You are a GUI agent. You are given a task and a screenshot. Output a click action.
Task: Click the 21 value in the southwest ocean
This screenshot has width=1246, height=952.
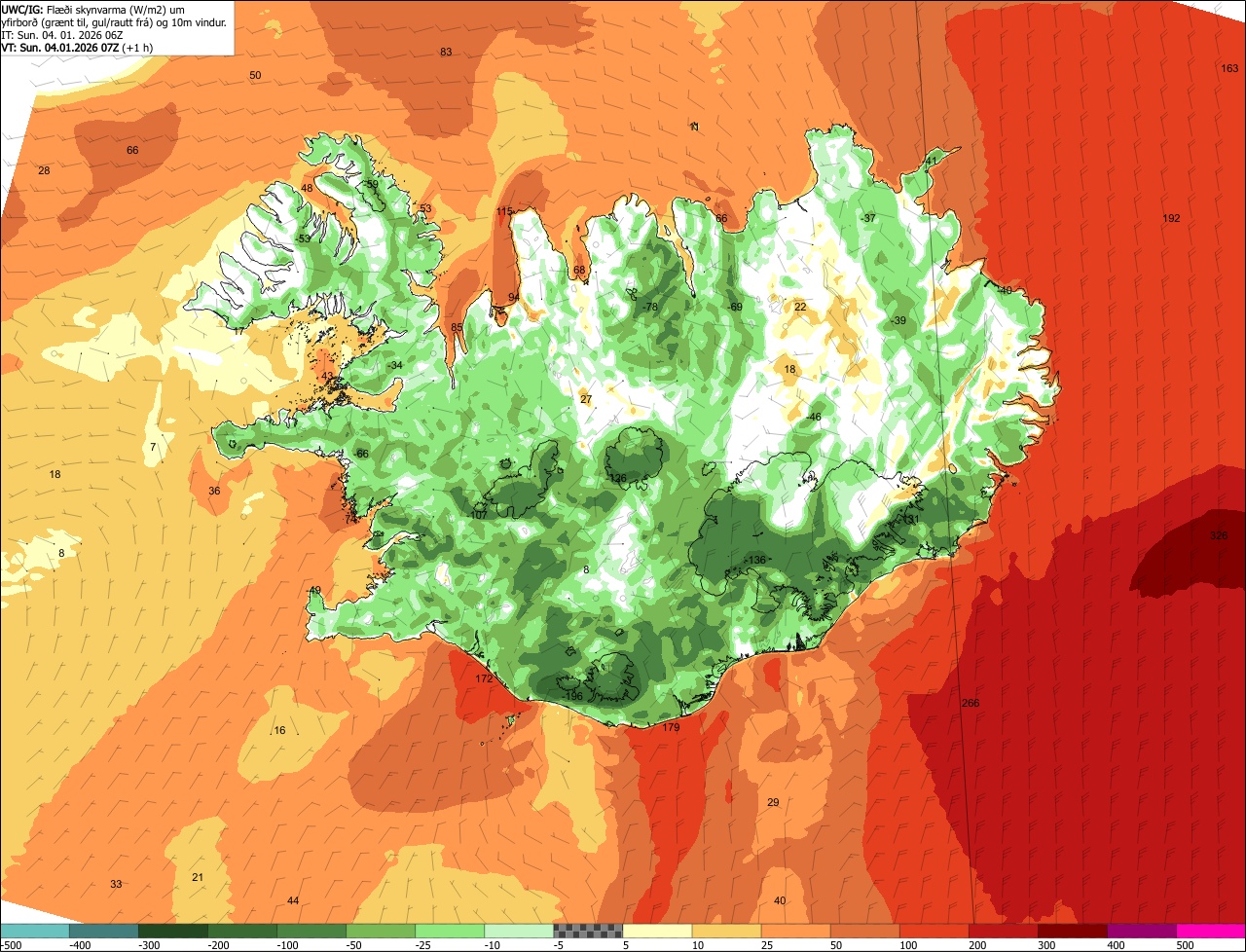[198, 877]
